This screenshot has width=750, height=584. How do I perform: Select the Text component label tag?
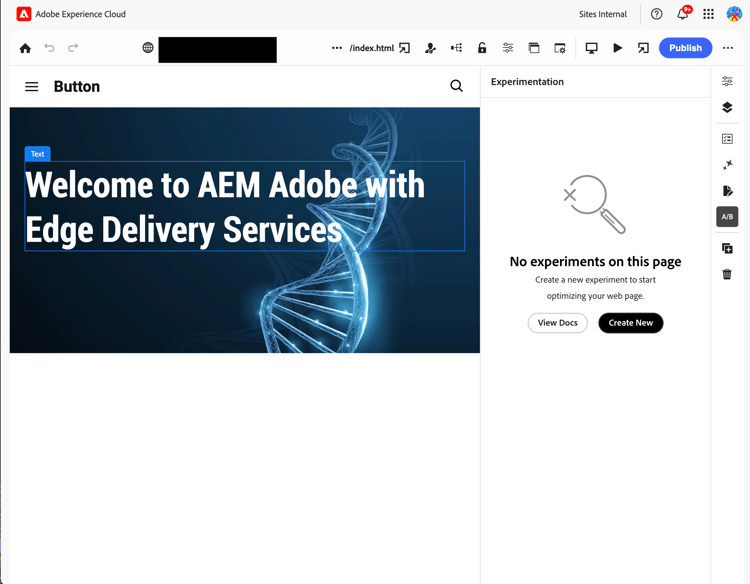(37, 154)
